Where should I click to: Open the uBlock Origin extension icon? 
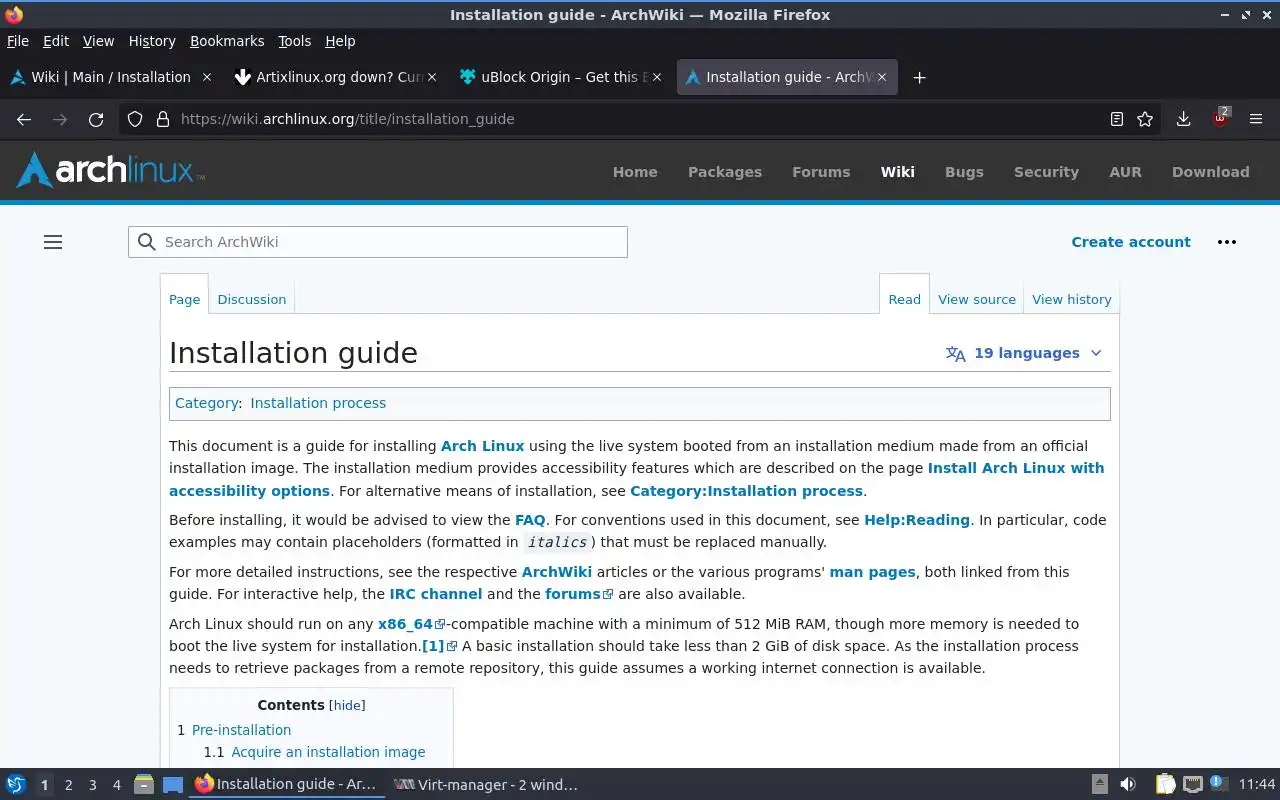pyautogui.click(x=1220, y=117)
